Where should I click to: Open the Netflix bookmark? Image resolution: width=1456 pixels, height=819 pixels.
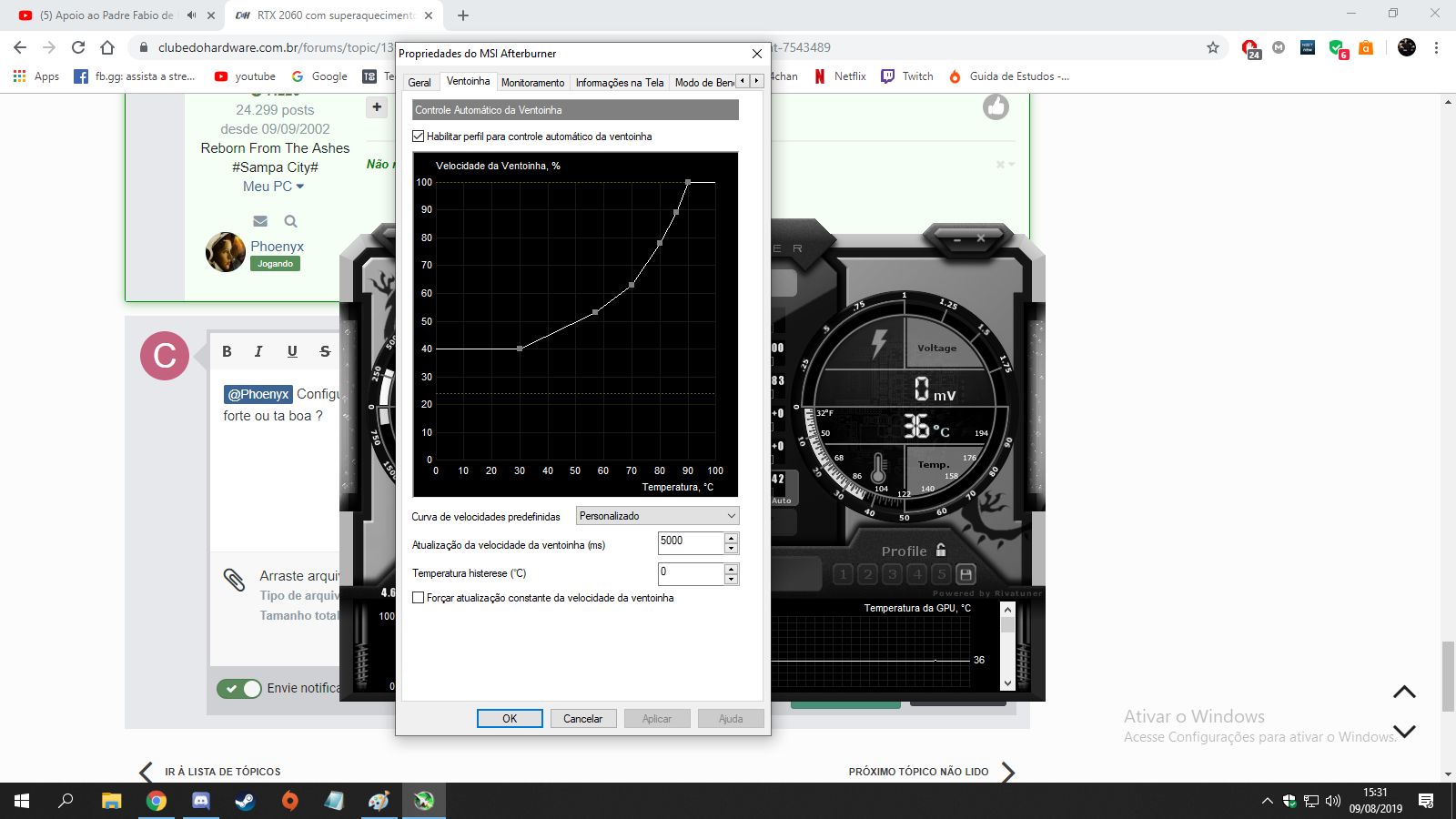840,76
